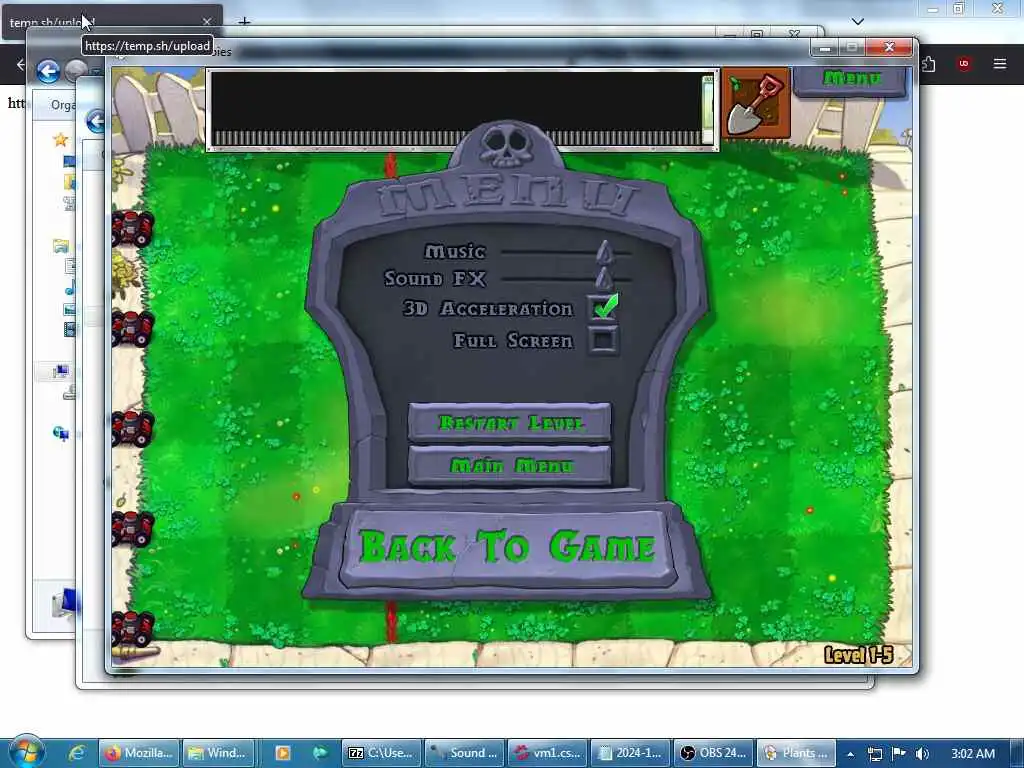Click the Music volume slider knob
1024x768 pixels.
pos(605,251)
